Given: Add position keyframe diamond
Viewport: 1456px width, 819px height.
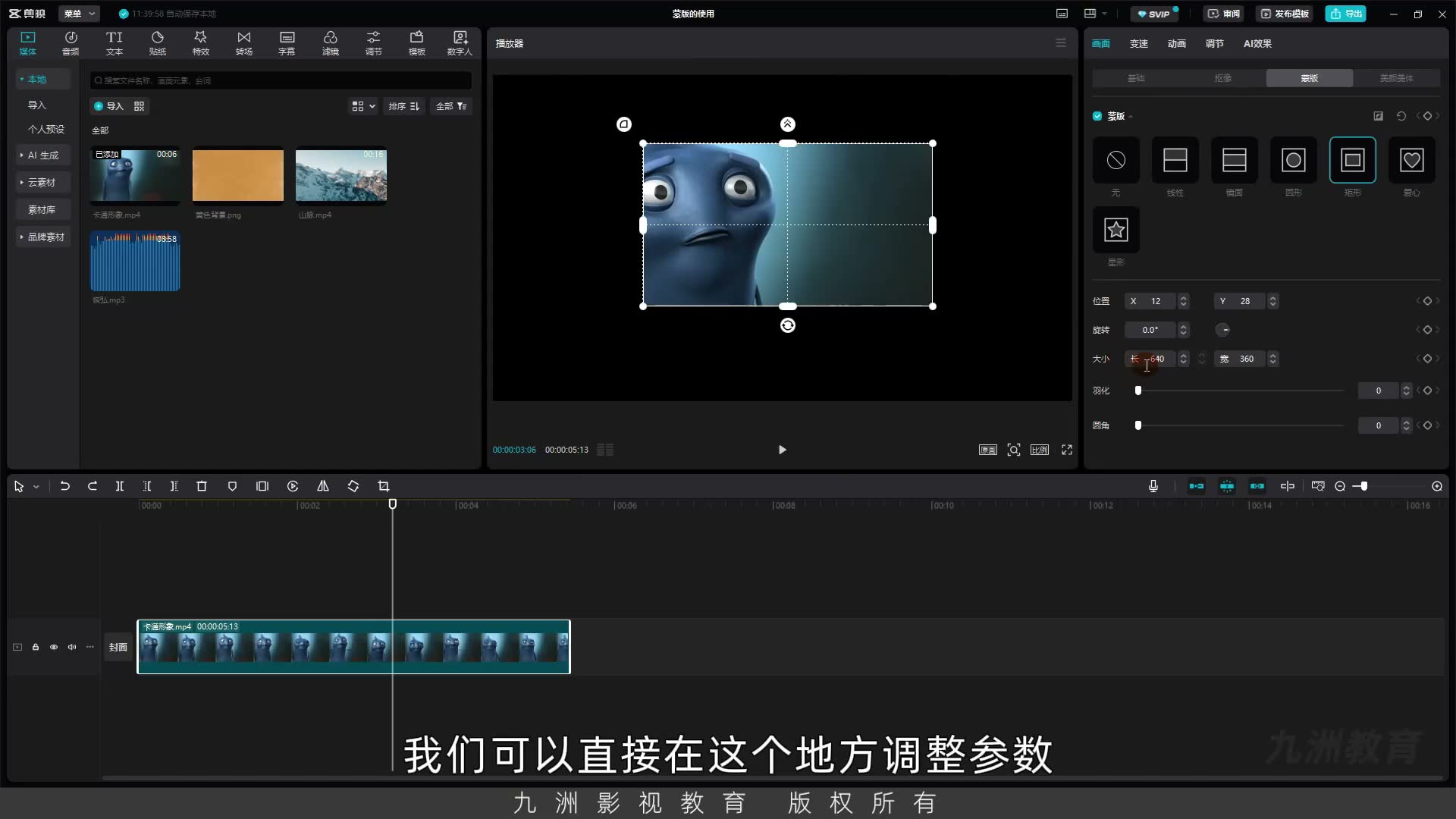Looking at the screenshot, I should pos(1427,301).
